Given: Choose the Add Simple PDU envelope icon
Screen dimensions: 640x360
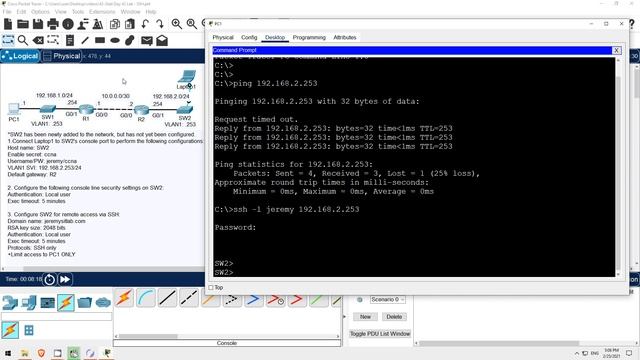Looking at the screenshot, I should tap(147, 40).
